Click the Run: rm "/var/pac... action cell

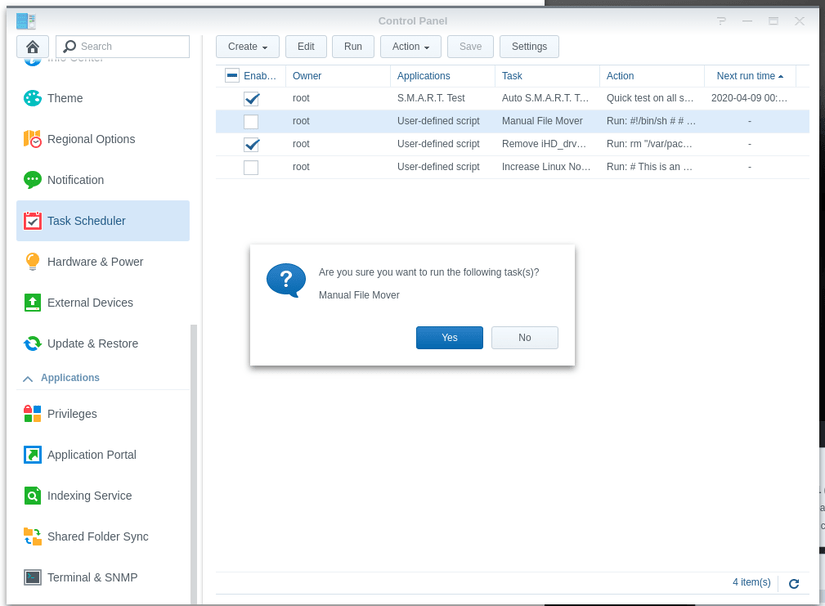(x=649, y=144)
